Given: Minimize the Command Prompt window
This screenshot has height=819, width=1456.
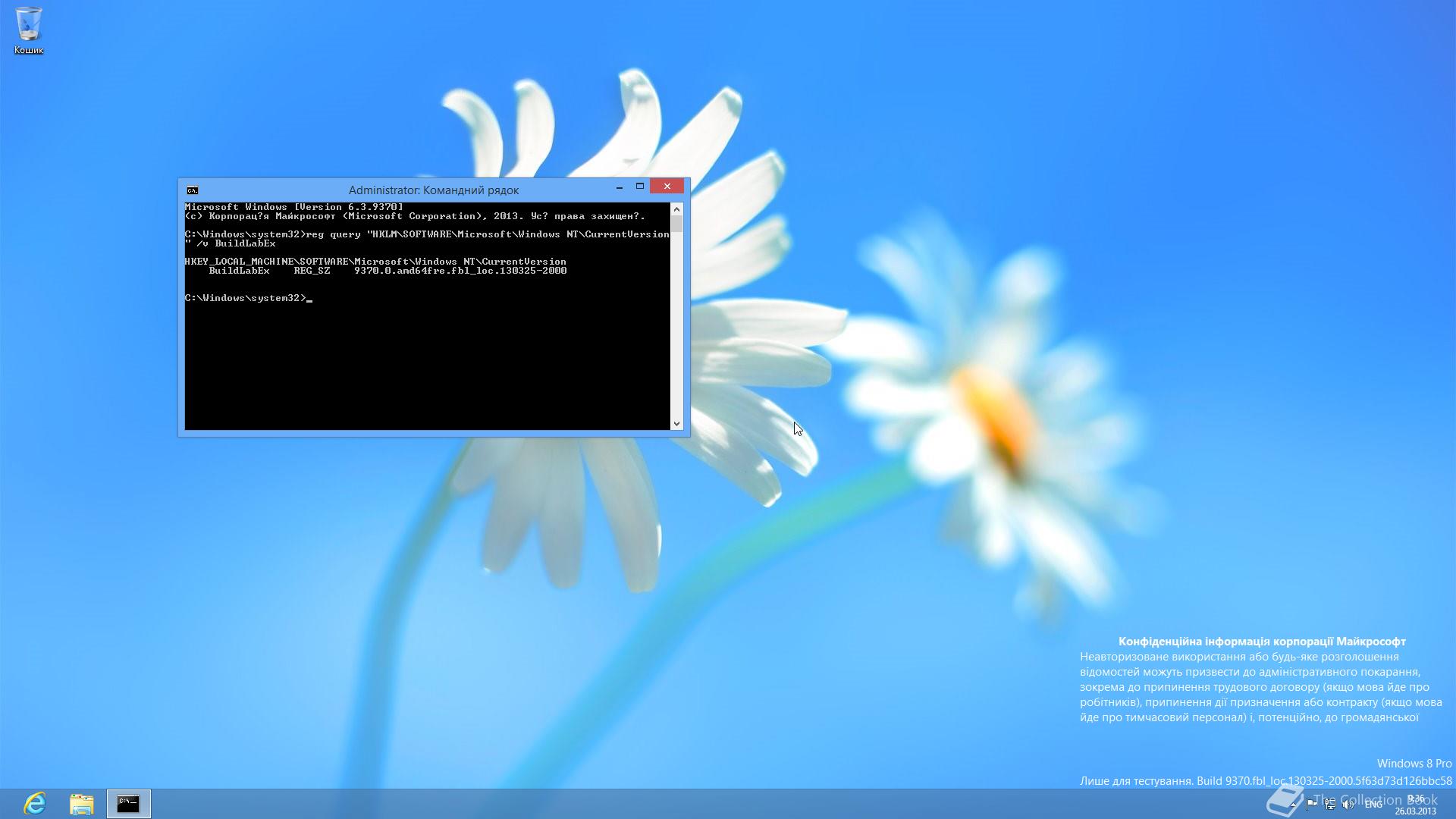Looking at the screenshot, I should (620, 187).
